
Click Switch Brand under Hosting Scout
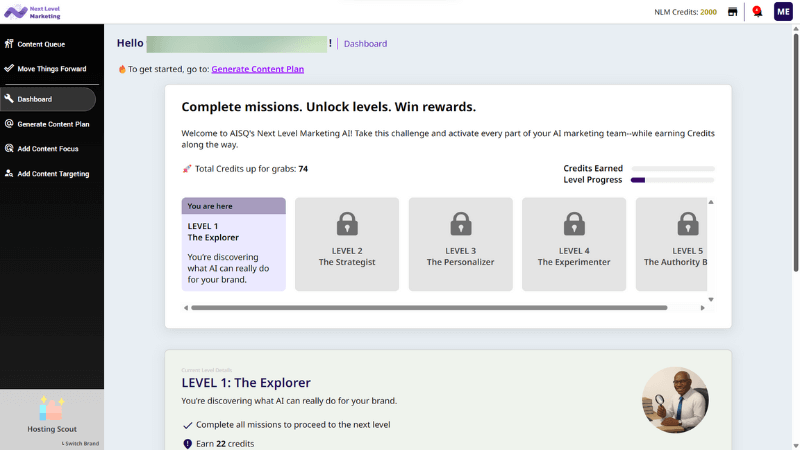81,443
